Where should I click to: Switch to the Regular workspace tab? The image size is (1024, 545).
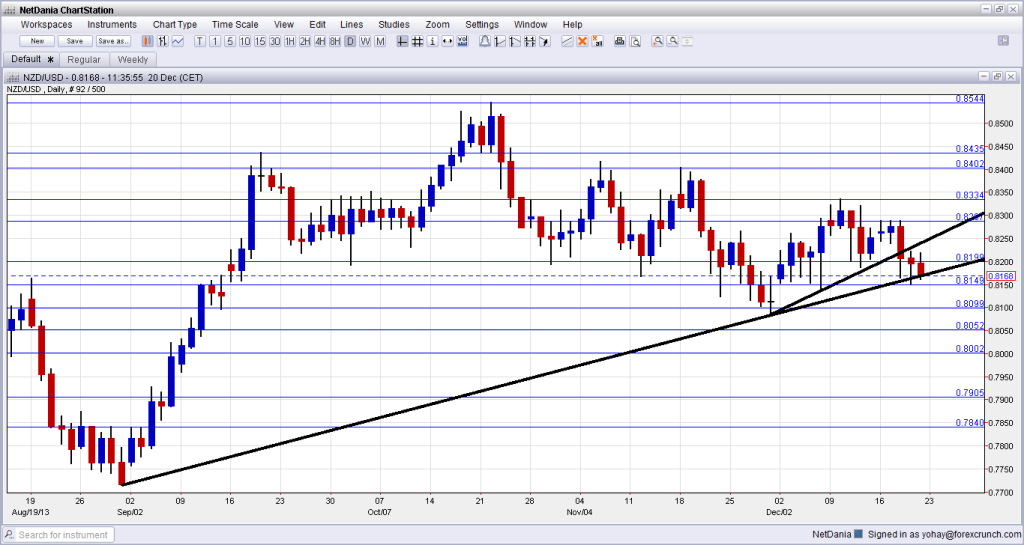point(84,59)
